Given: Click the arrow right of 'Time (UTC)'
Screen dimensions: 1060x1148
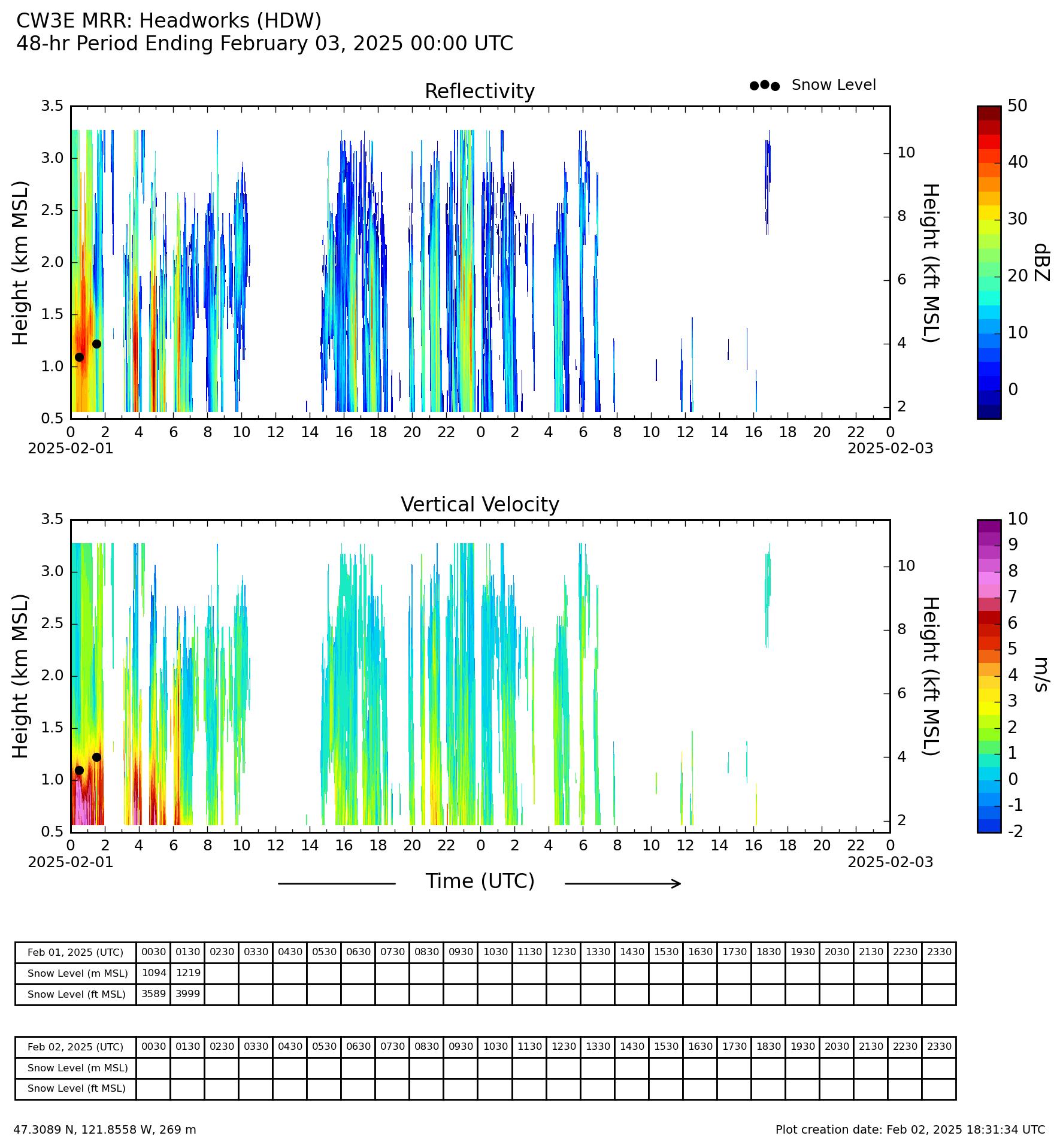Looking at the screenshot, I should pos(623,883).
